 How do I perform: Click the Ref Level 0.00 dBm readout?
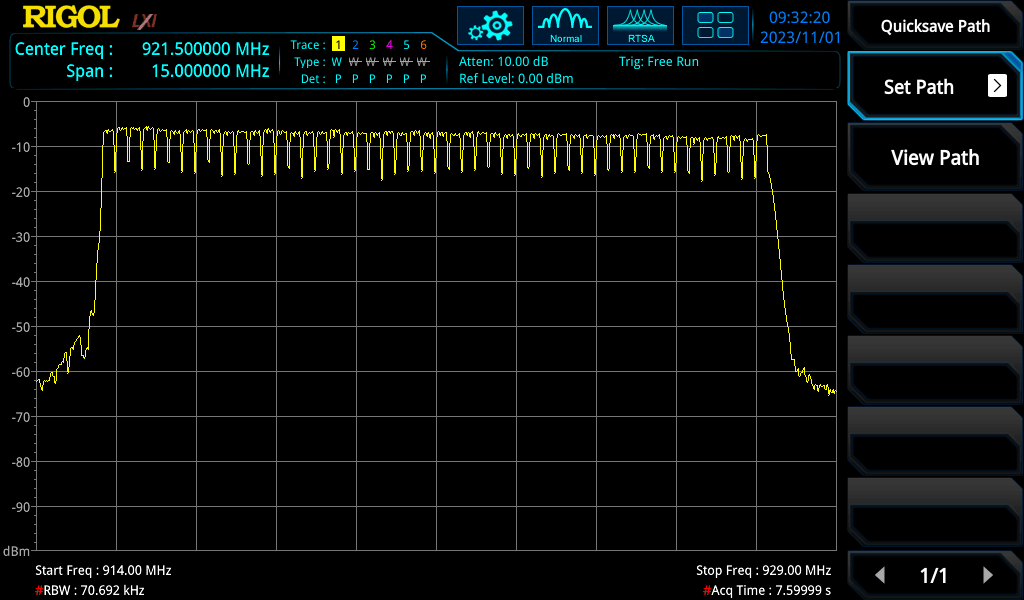[x=516, y=78]
